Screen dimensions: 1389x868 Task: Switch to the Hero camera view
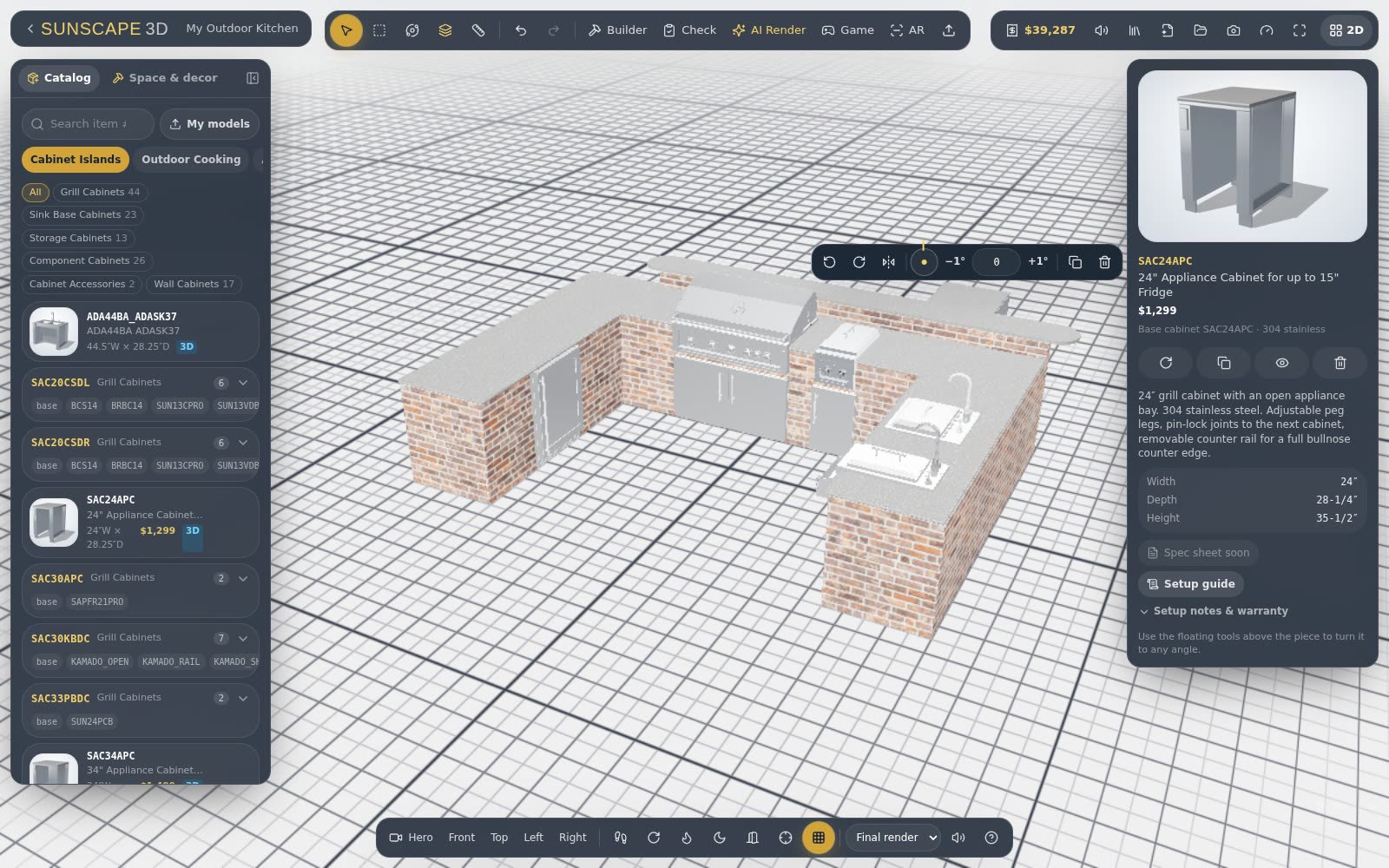point(411,838)
